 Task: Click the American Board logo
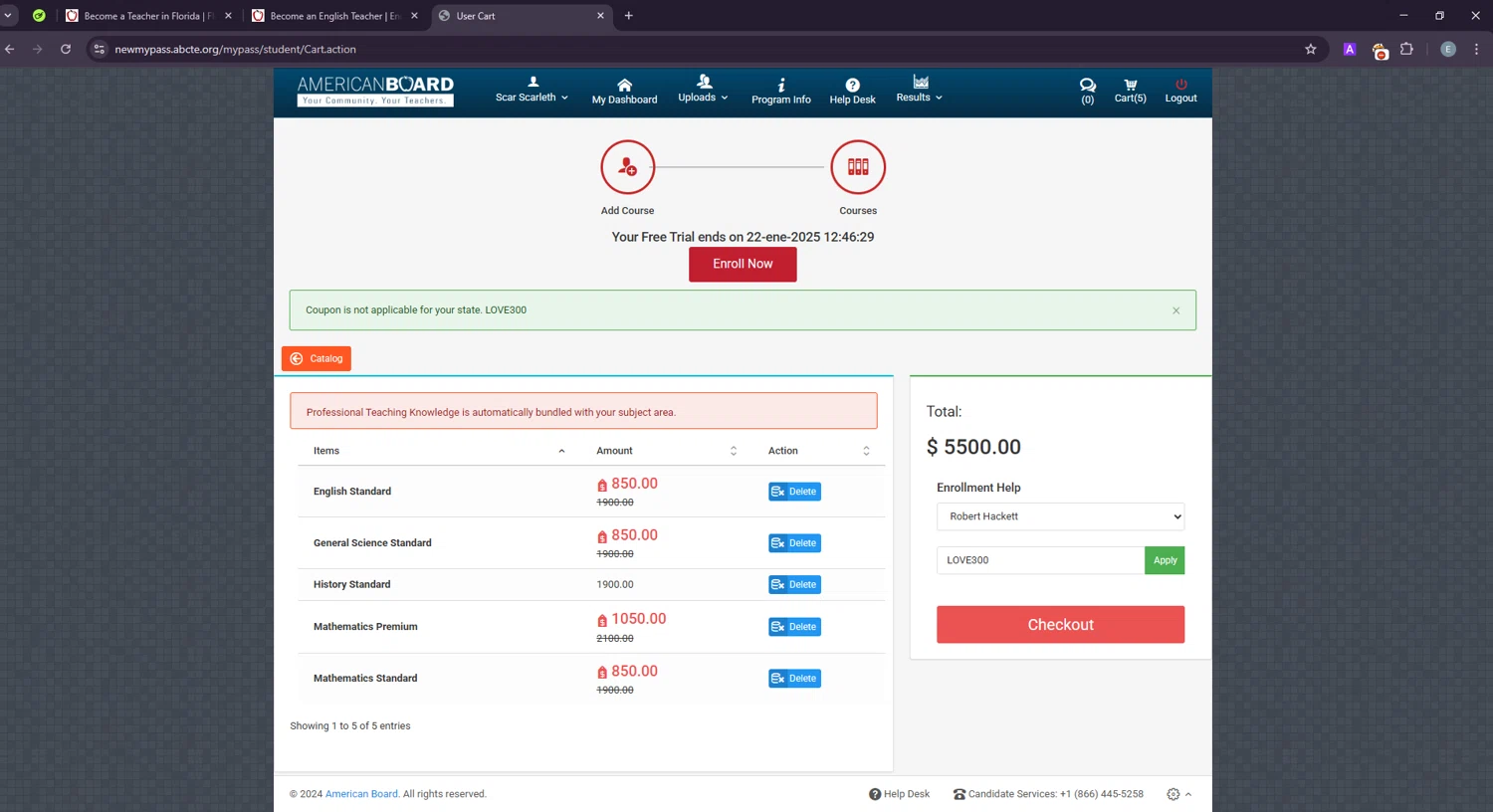click(x=375, y=91)
